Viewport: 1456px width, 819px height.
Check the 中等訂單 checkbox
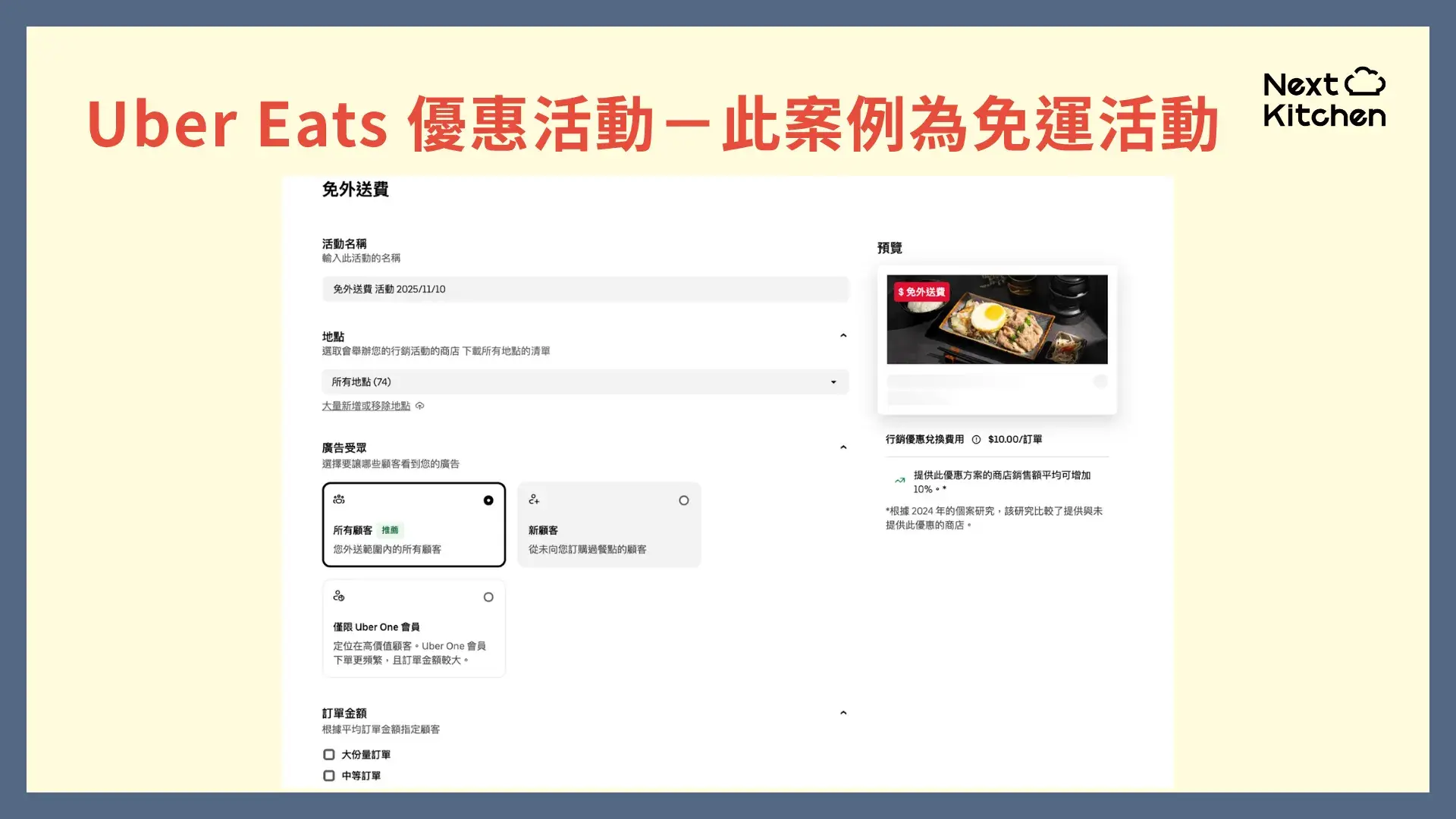328,775
